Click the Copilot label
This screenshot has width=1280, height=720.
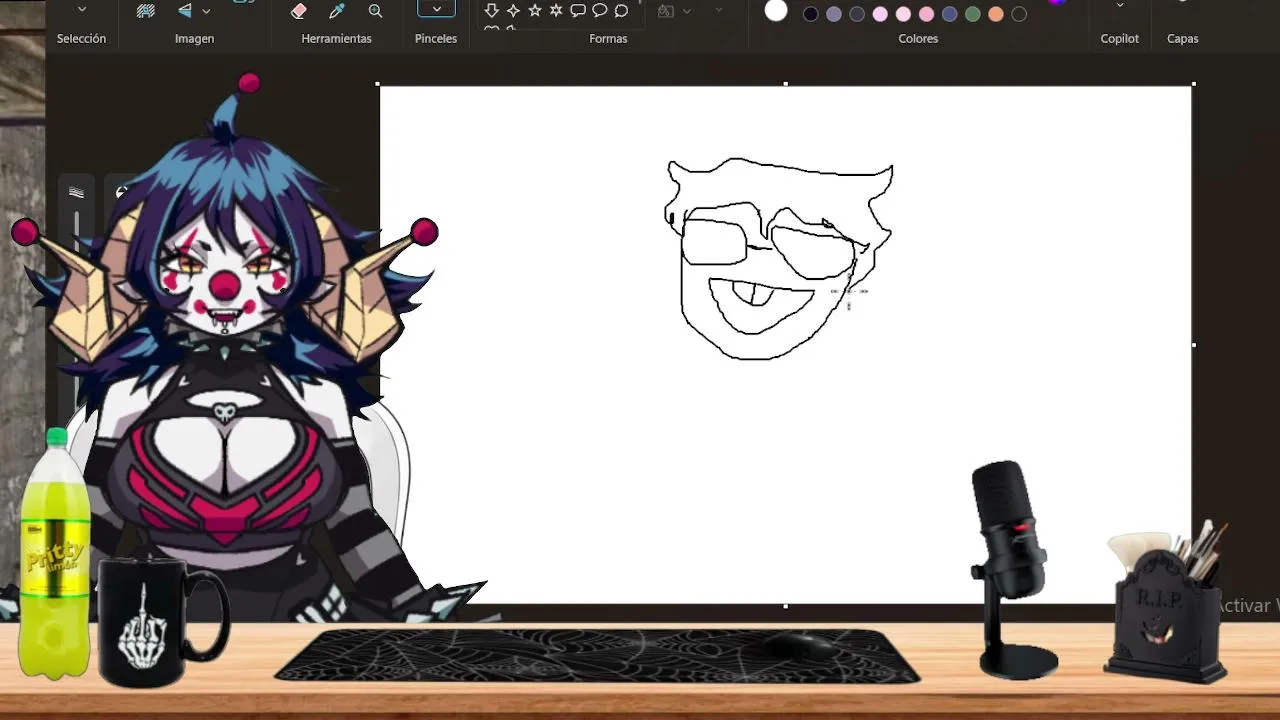(x=1119, y=38)
